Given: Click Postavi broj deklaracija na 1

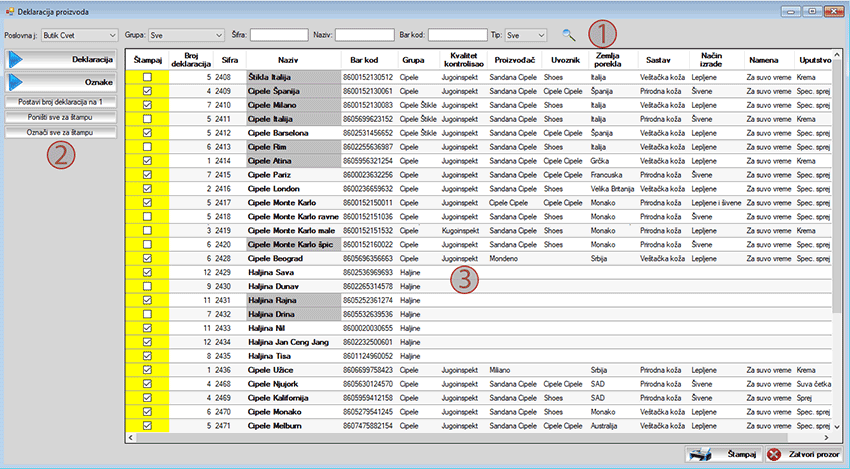Looking at the screenshot, I should [60, 102].
